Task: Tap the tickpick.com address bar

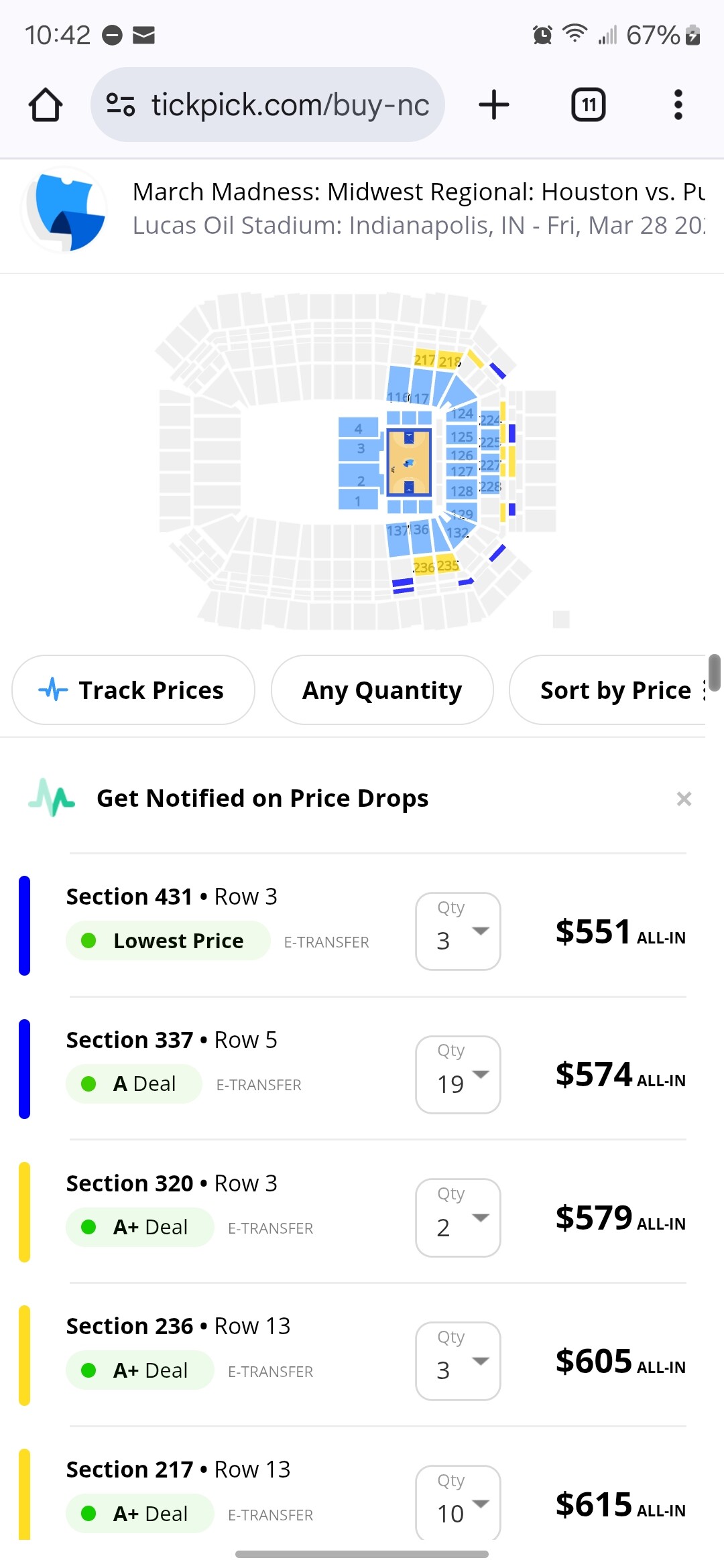Action: [x=290, y=105]
